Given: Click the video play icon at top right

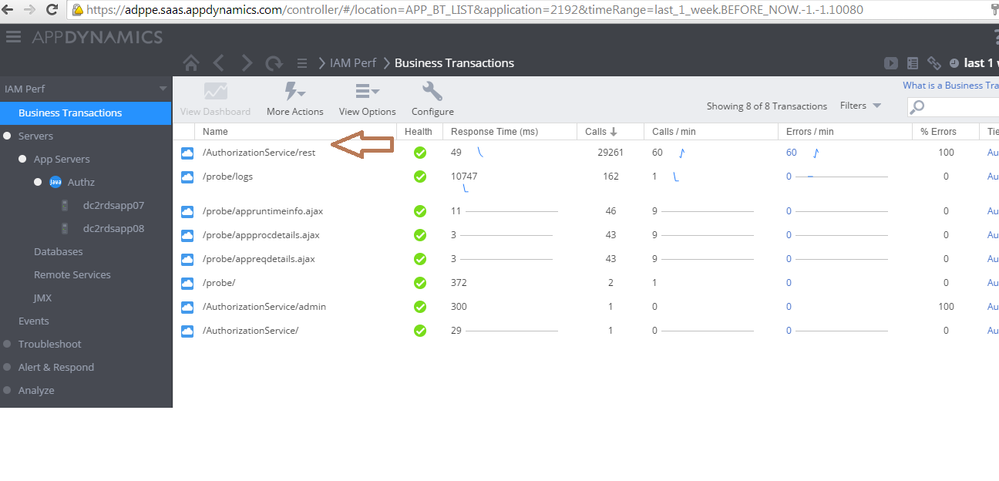Looking at the screenshot, I should pos(890,63).
